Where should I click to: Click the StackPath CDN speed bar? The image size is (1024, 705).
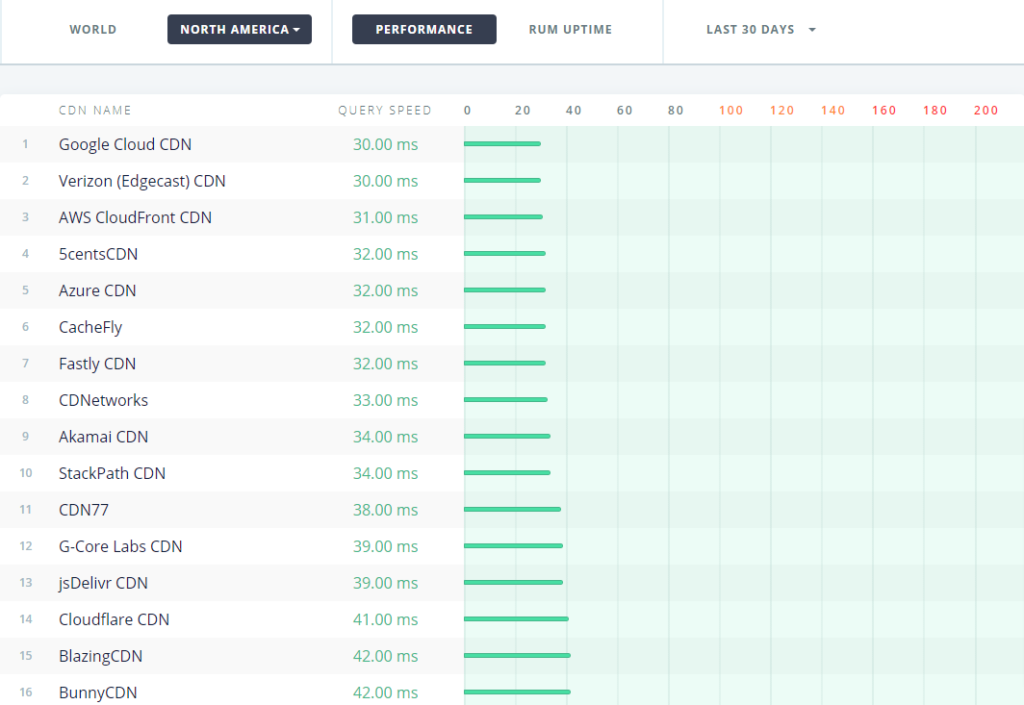[507, 473]
